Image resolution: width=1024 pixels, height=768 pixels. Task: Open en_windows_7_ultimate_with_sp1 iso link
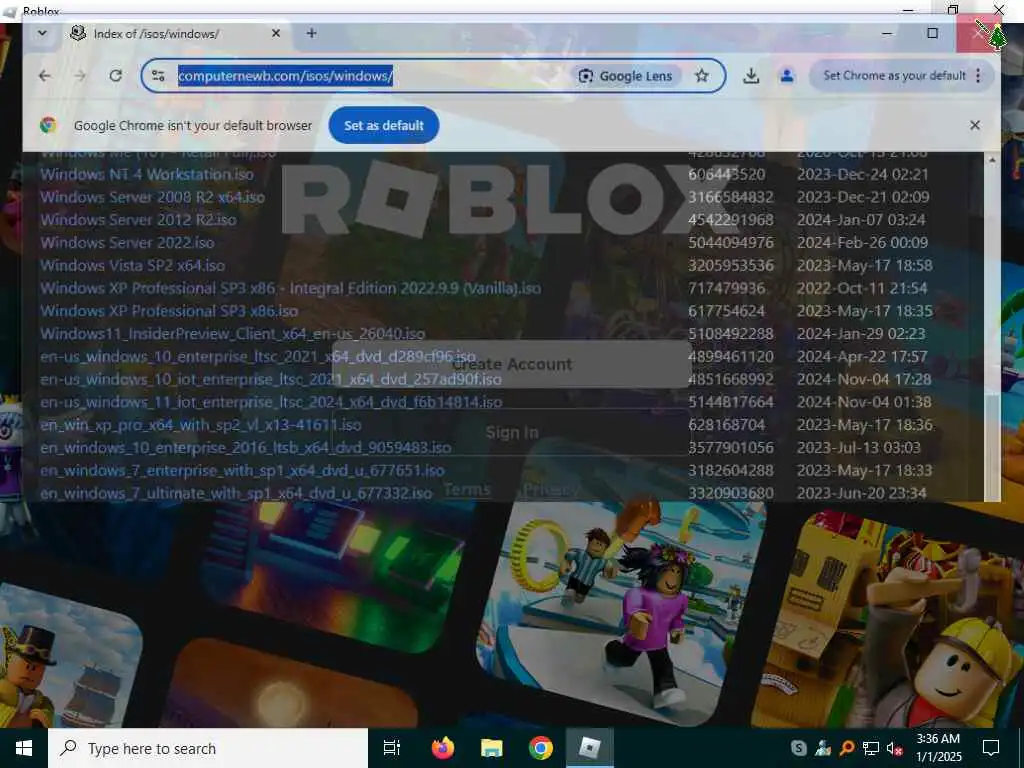tap(236, 493)
